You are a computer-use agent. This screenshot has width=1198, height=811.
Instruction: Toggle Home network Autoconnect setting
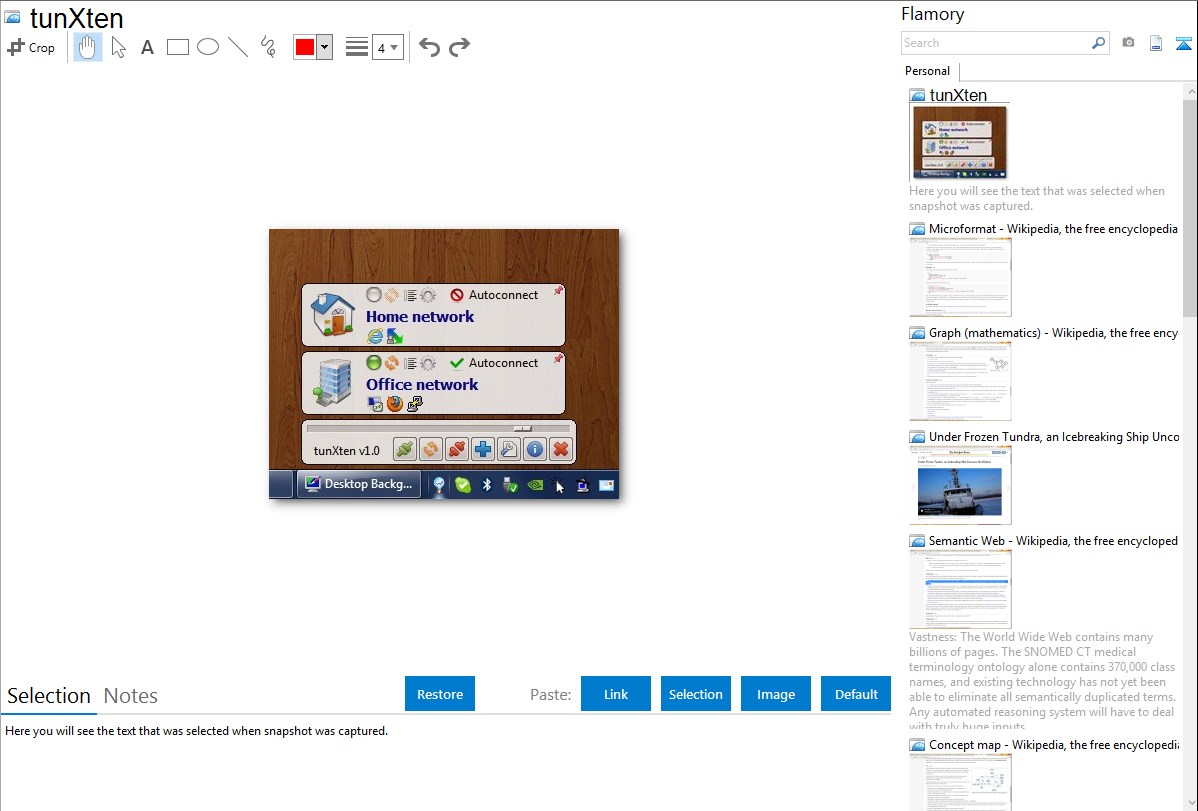(x=494, y=295)
